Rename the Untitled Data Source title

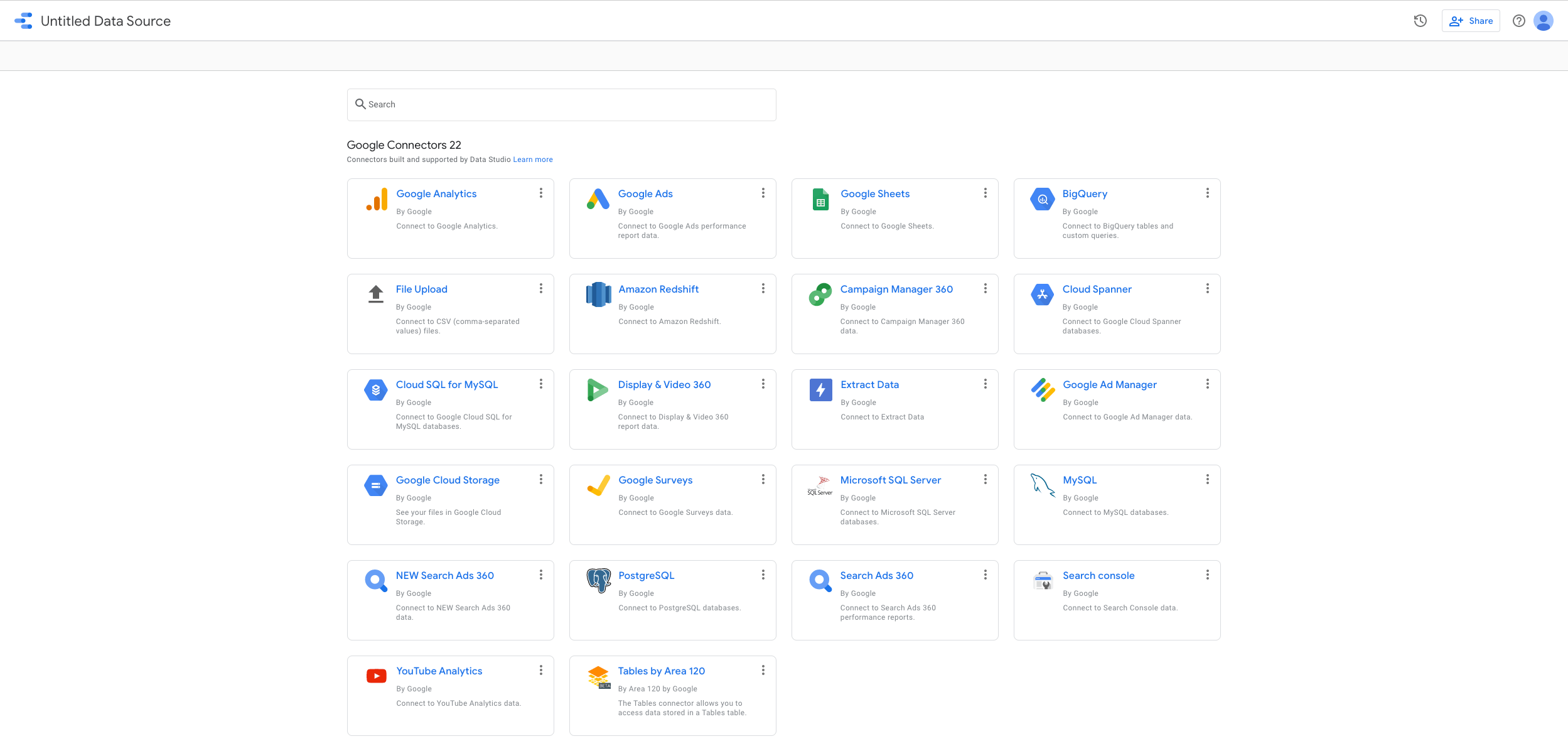[x=105, y=21]
